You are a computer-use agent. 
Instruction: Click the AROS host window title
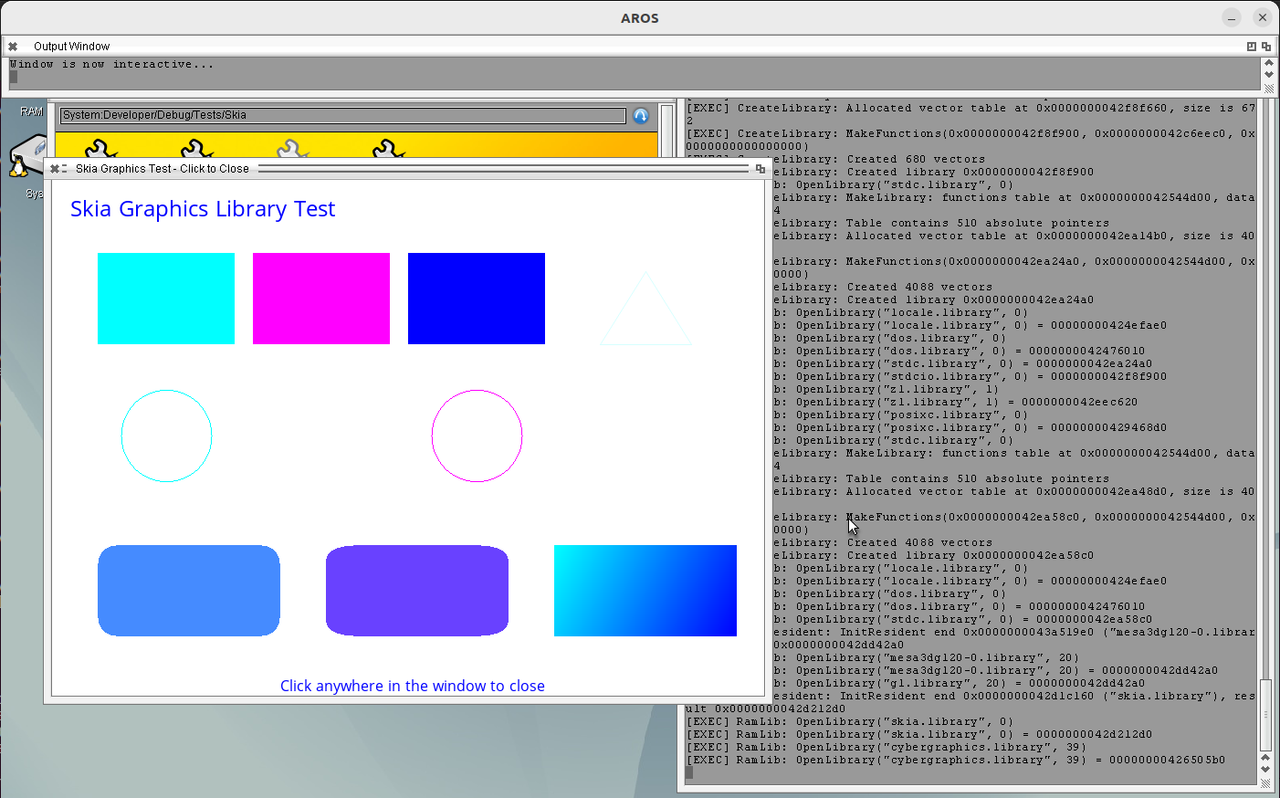click(640, 18)
